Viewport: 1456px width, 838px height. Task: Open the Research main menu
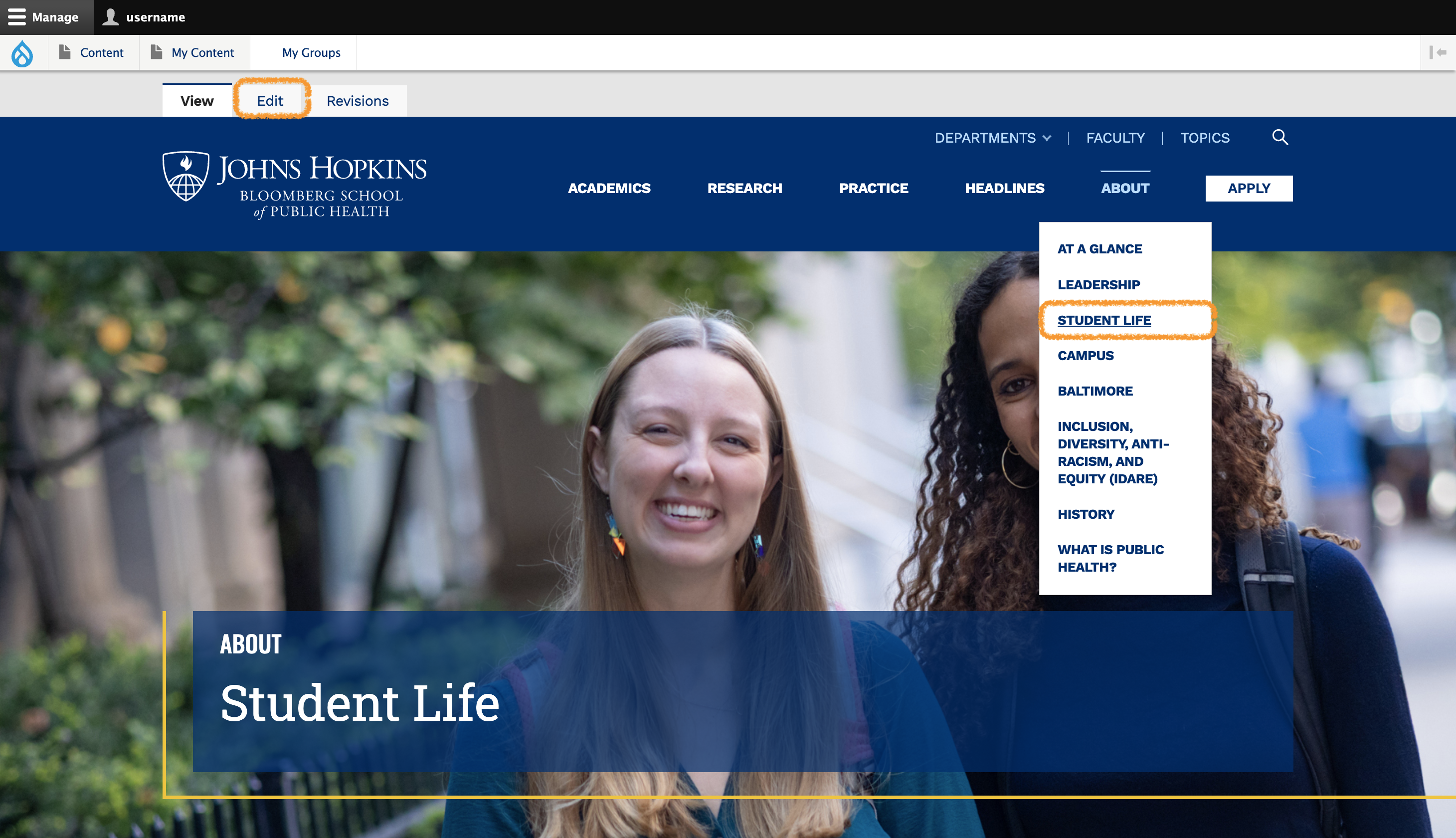744,188
